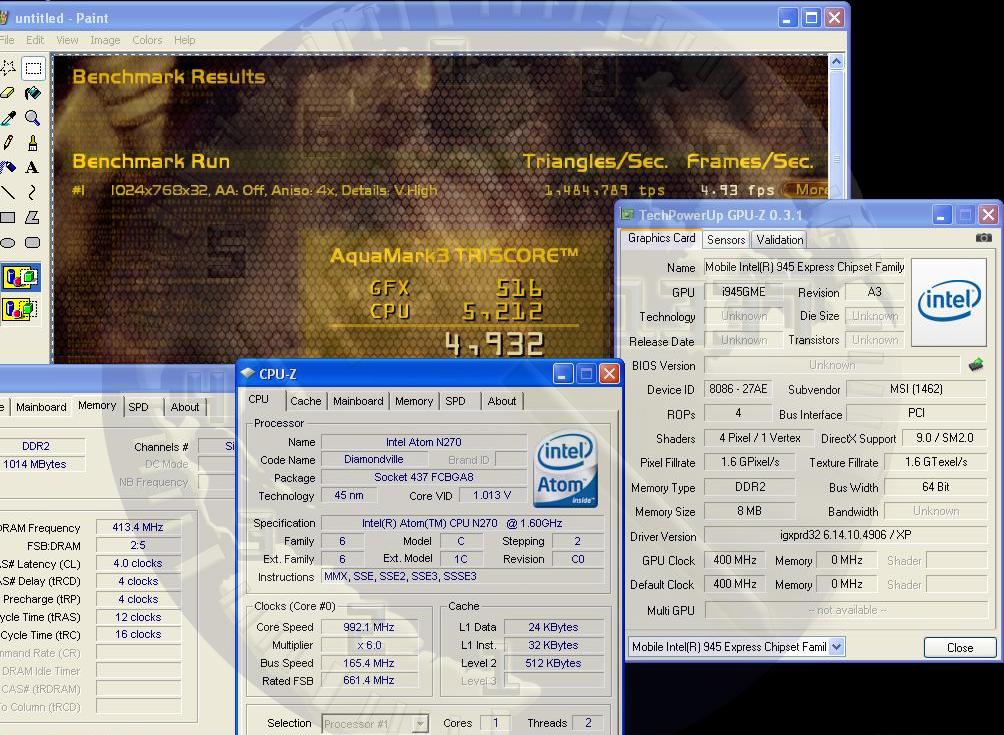The image size is (1004, 735).
Task: Select the Polygon shape tool
Action: coord(33,218)
